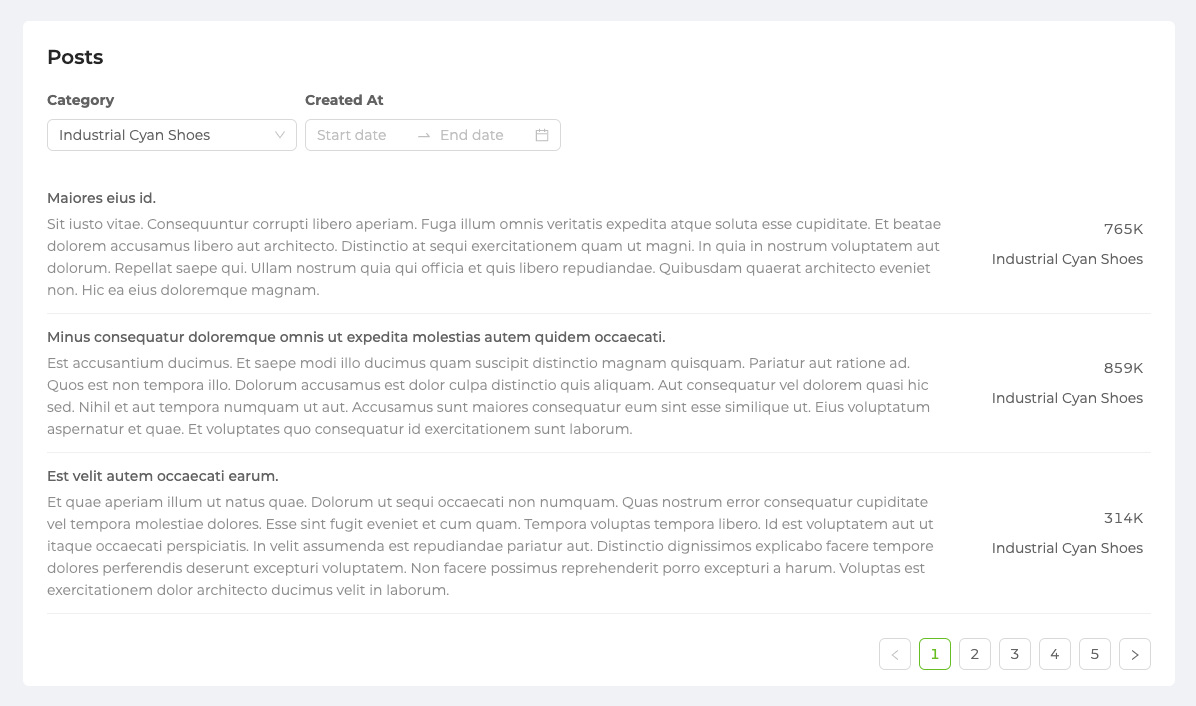Navigate to page 4
1196x706 pixels.
1055,654
